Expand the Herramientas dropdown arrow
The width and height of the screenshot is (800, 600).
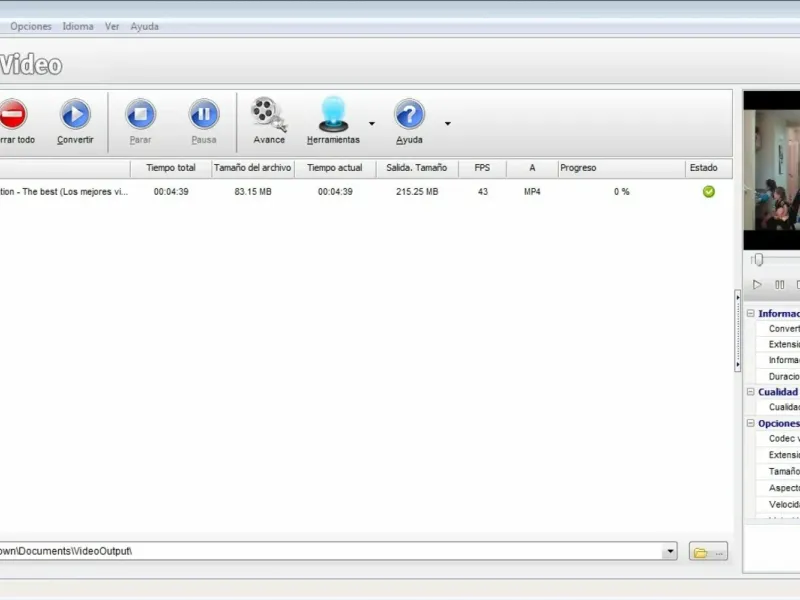[x=372, y=123]
